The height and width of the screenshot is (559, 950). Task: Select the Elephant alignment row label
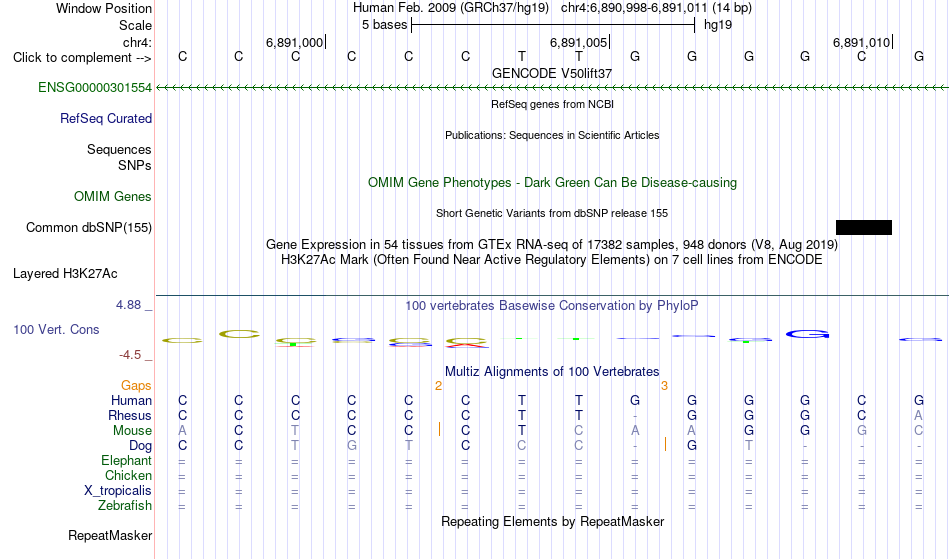[126, 460]
